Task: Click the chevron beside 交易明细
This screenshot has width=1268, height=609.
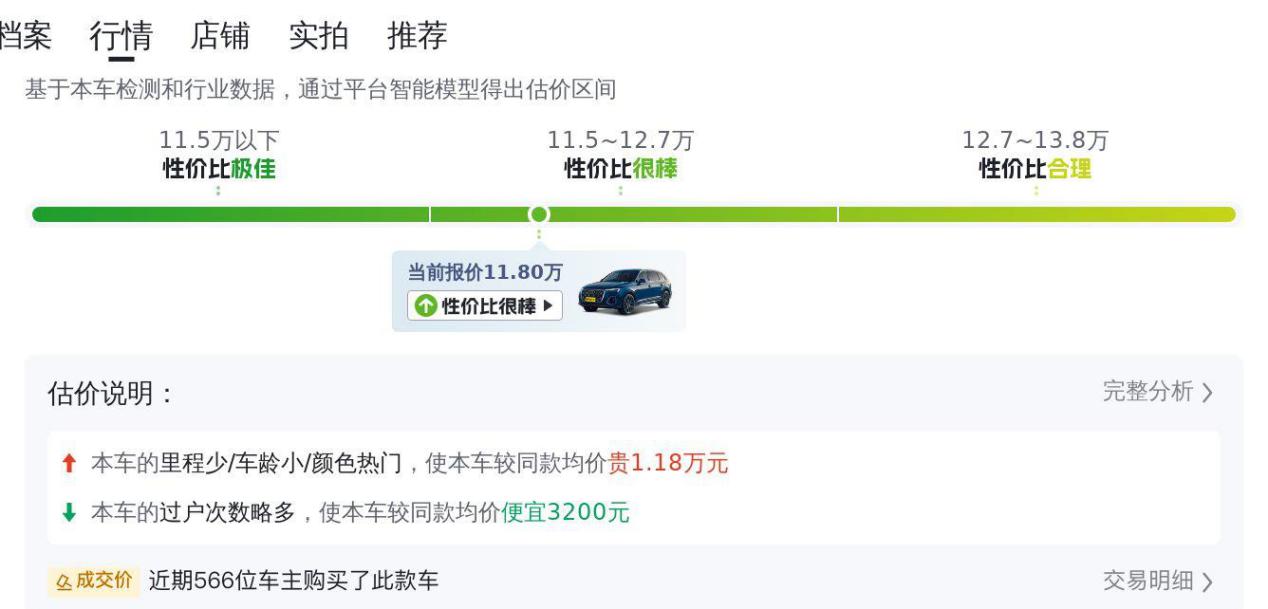Action: (x=1207, y=582)
